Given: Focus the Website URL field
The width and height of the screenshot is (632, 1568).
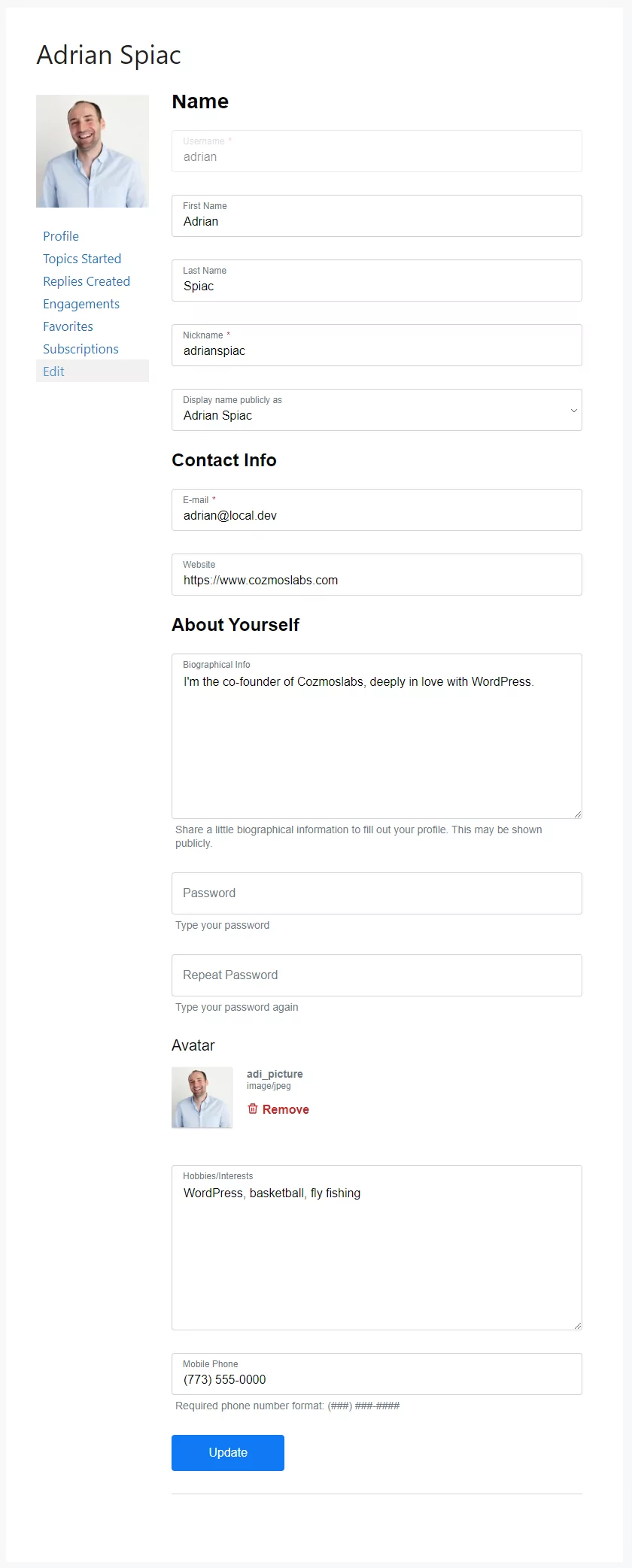Looking at the screenshot, I should click(376, 581).
